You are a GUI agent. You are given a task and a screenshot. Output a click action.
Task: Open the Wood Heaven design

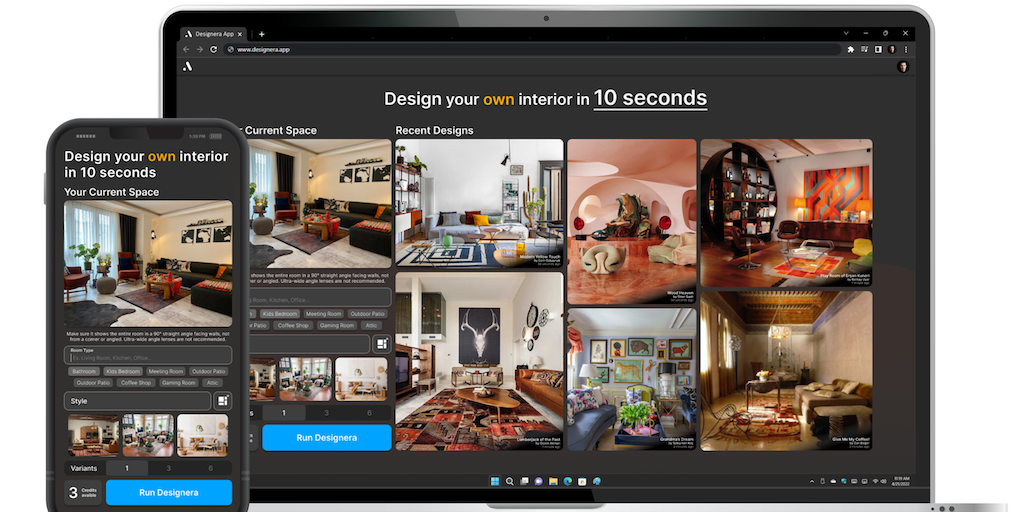pos(632,221)
